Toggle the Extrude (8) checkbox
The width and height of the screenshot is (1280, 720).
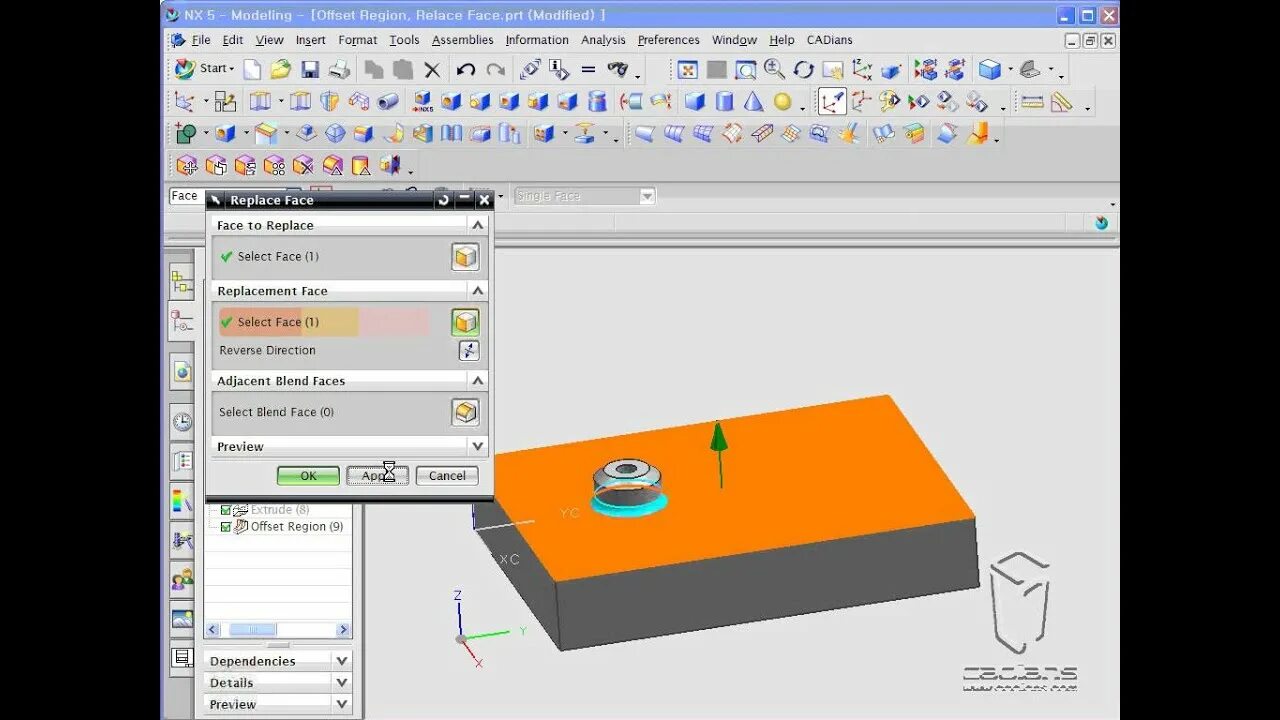coord(225,510)
